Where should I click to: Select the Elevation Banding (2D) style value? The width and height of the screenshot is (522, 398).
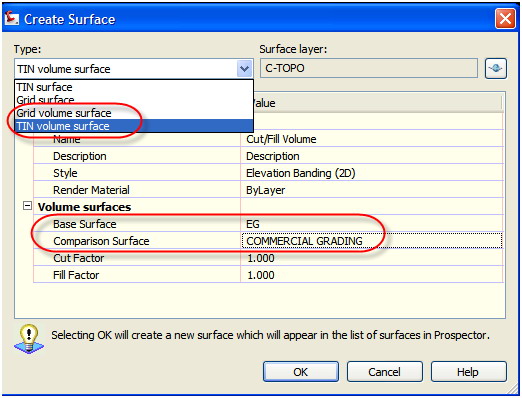click(372, 173)
